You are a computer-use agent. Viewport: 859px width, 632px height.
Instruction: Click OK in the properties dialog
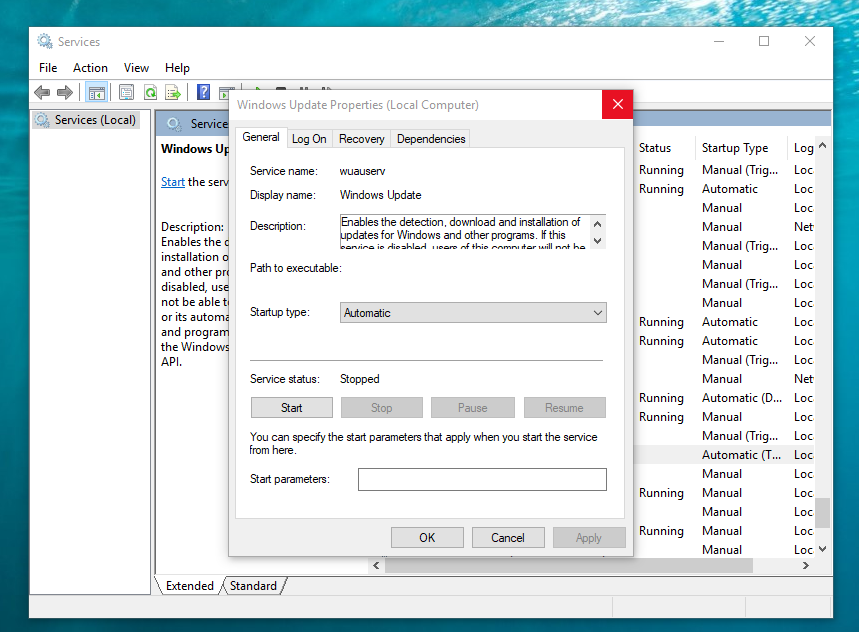[x=427, y=538]
